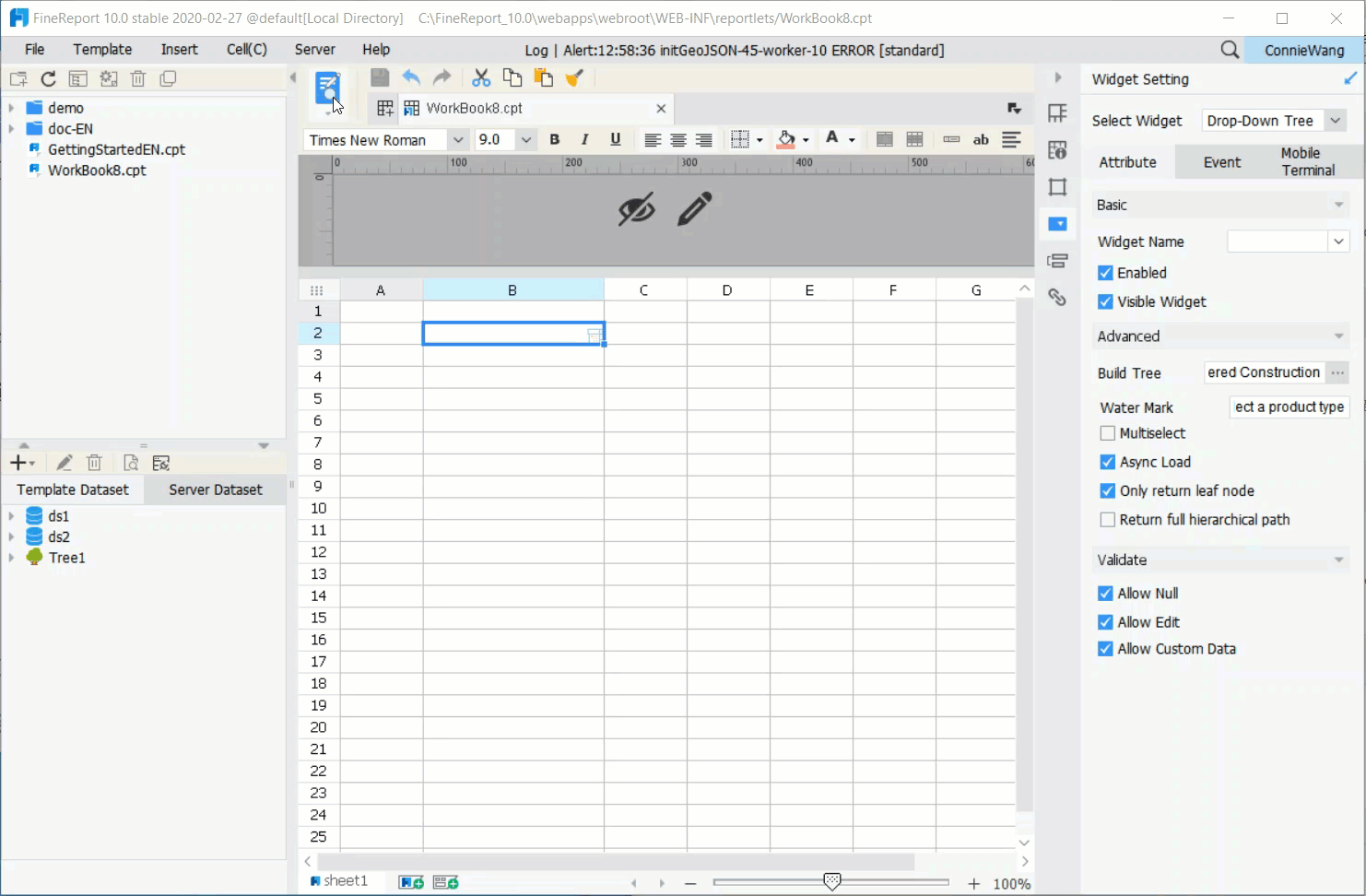Click the Log link in the title bar
1366x896 pixels.
pos(536,50)
